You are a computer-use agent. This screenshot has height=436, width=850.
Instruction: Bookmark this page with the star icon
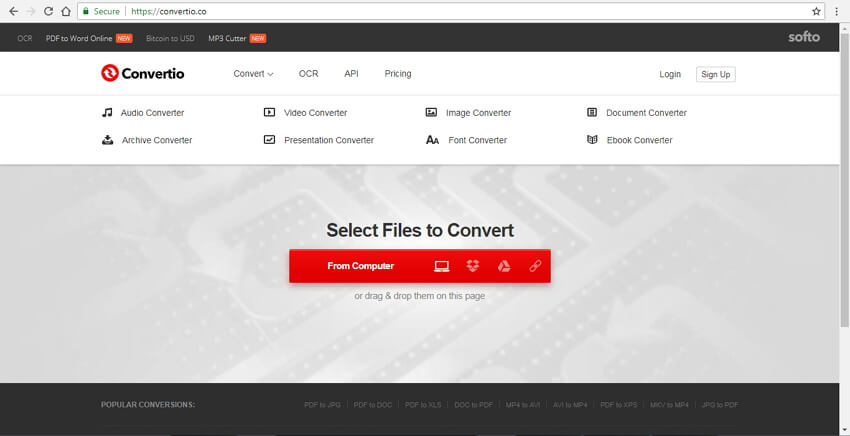[816, 11]
